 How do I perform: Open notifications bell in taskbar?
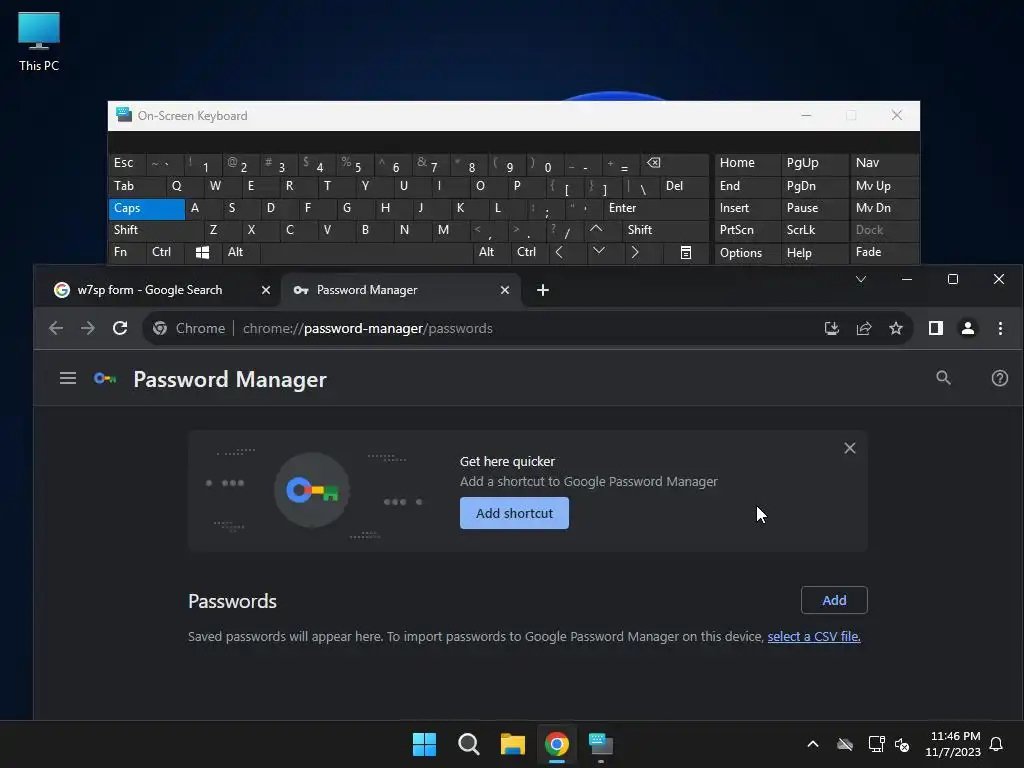click(x=997, y=744)
